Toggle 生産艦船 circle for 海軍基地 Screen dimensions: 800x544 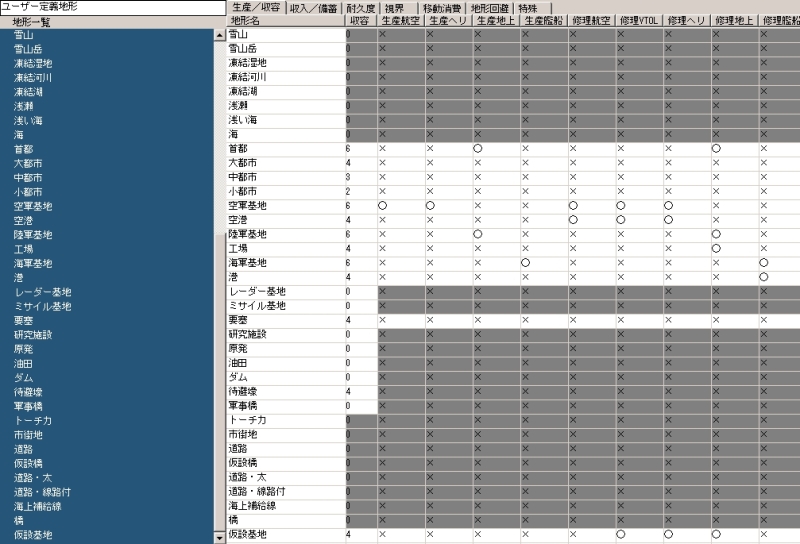tap(526, 263)
